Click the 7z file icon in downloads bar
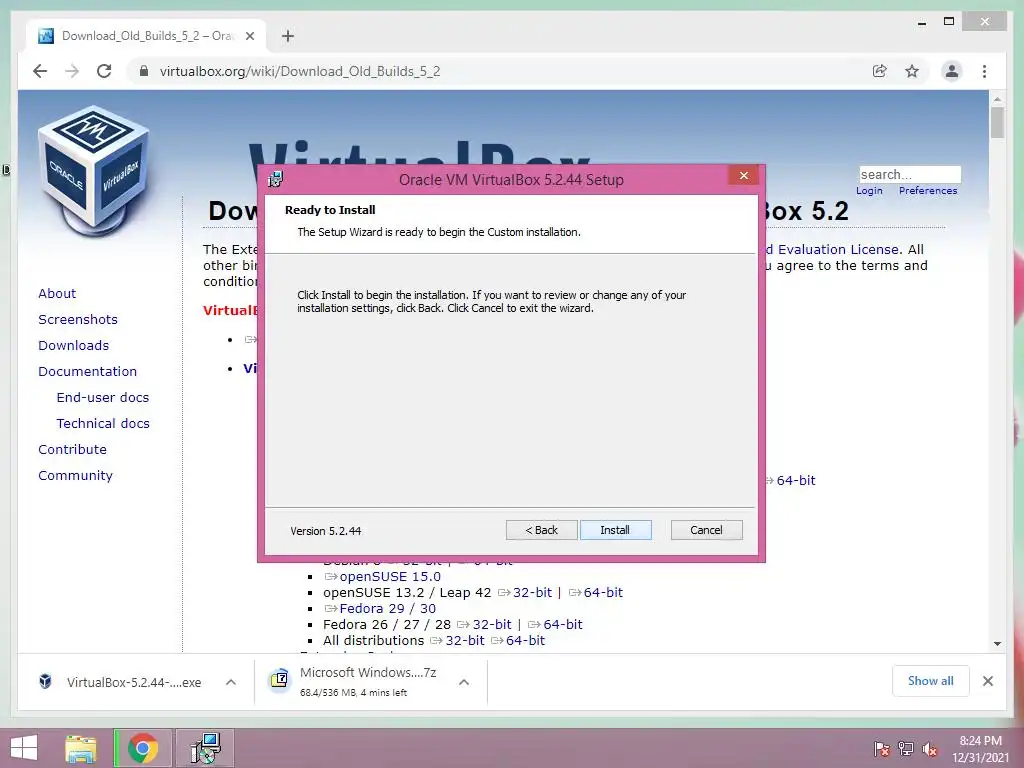 tap(280, 680)
